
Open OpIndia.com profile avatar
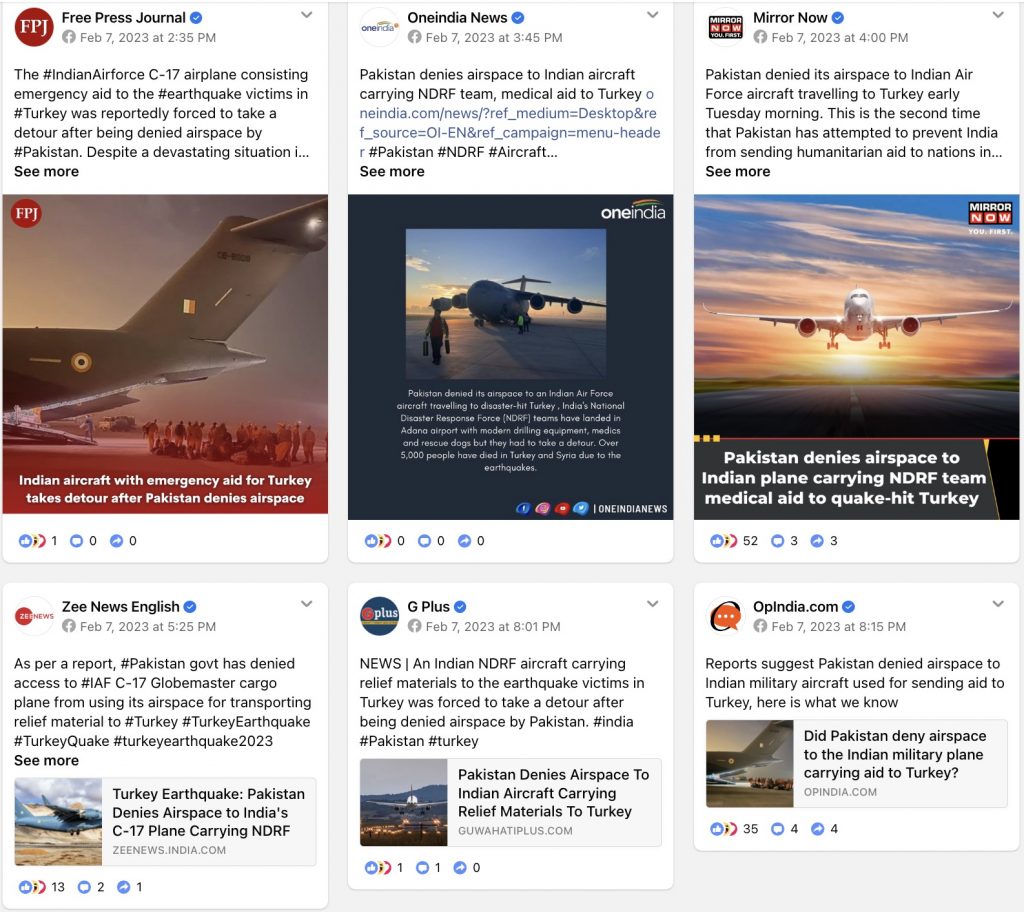[x=726, y=616]
